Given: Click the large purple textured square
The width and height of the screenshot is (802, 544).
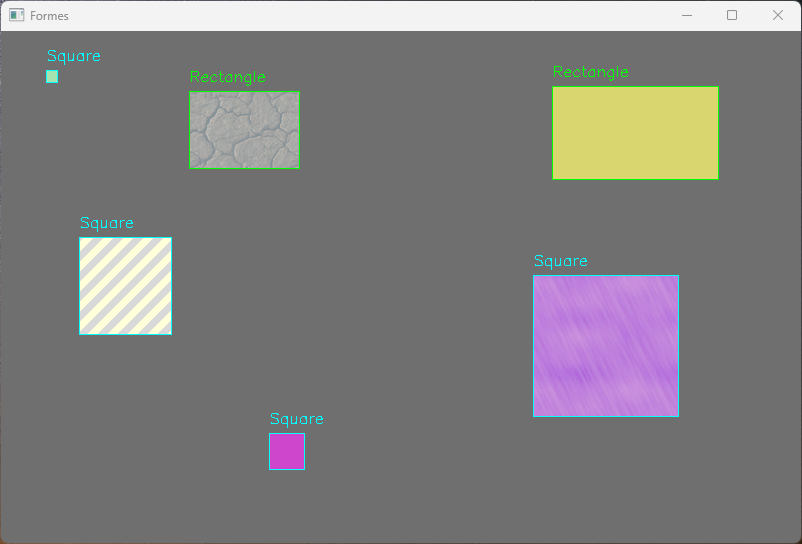Looking at the screenshot, I should (x=606, y=346).
